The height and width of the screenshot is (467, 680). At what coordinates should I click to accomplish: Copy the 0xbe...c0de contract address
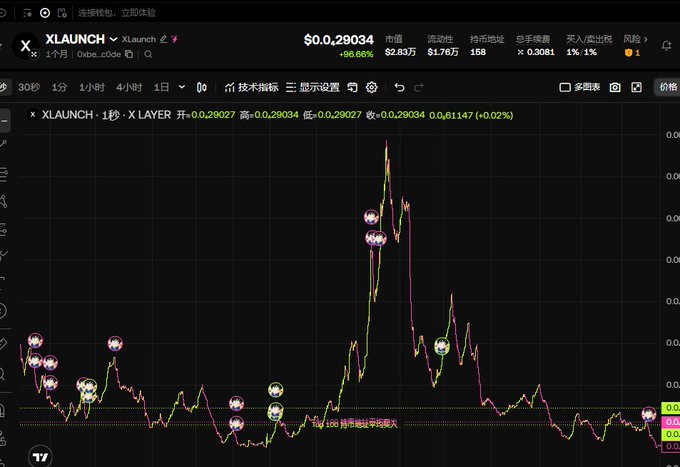point(129,54)
